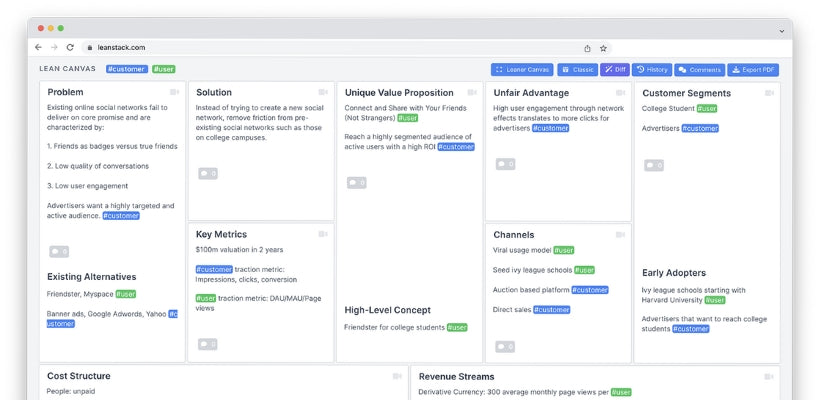
Task: Bookmark the page with the star icon
Action: coord(603,47)
